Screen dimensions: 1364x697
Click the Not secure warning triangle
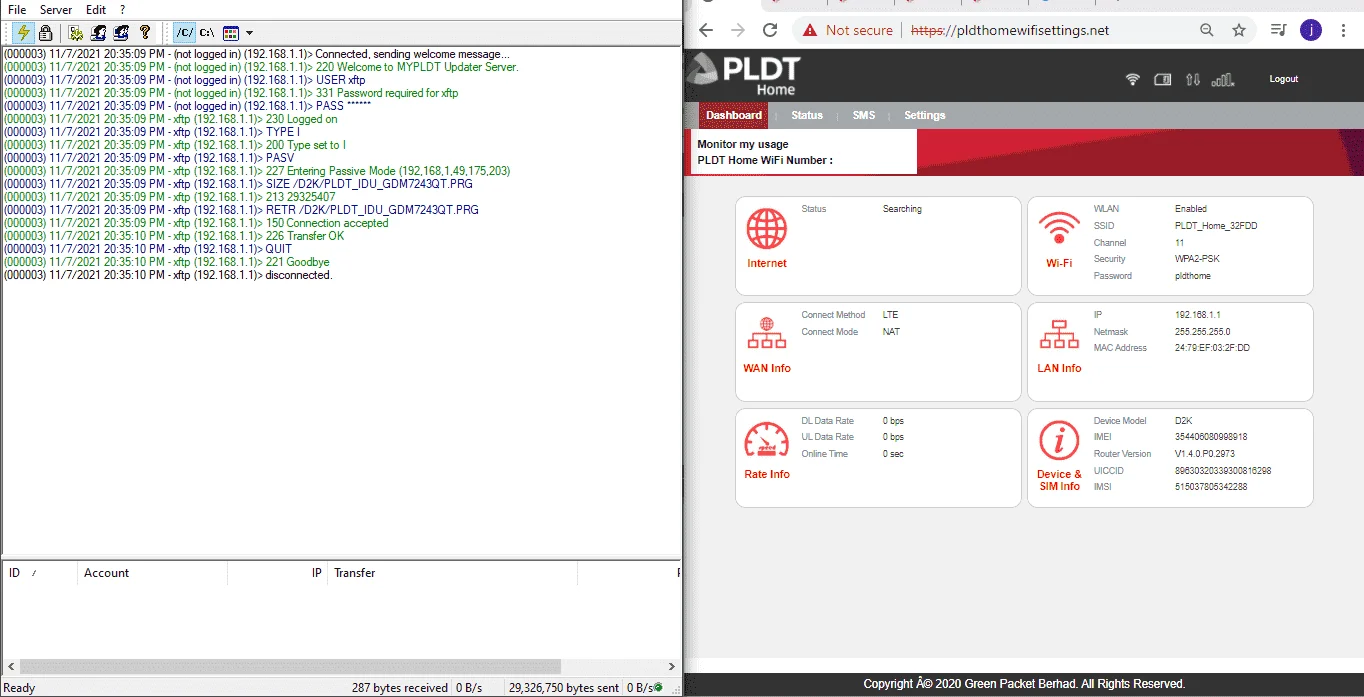coord(810,30)
